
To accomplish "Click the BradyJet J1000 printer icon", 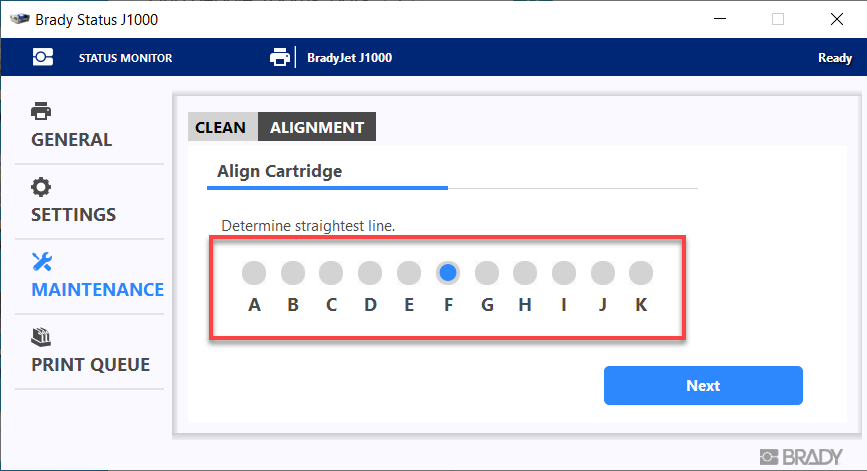I will point(280,58).
